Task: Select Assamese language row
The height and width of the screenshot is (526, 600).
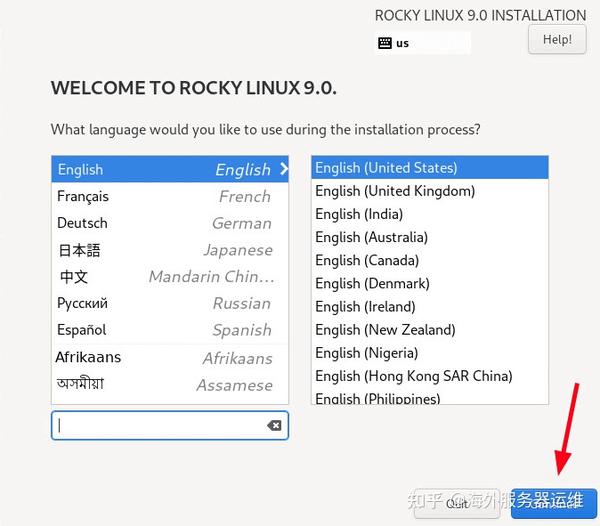Action: (x=170, y=384)
